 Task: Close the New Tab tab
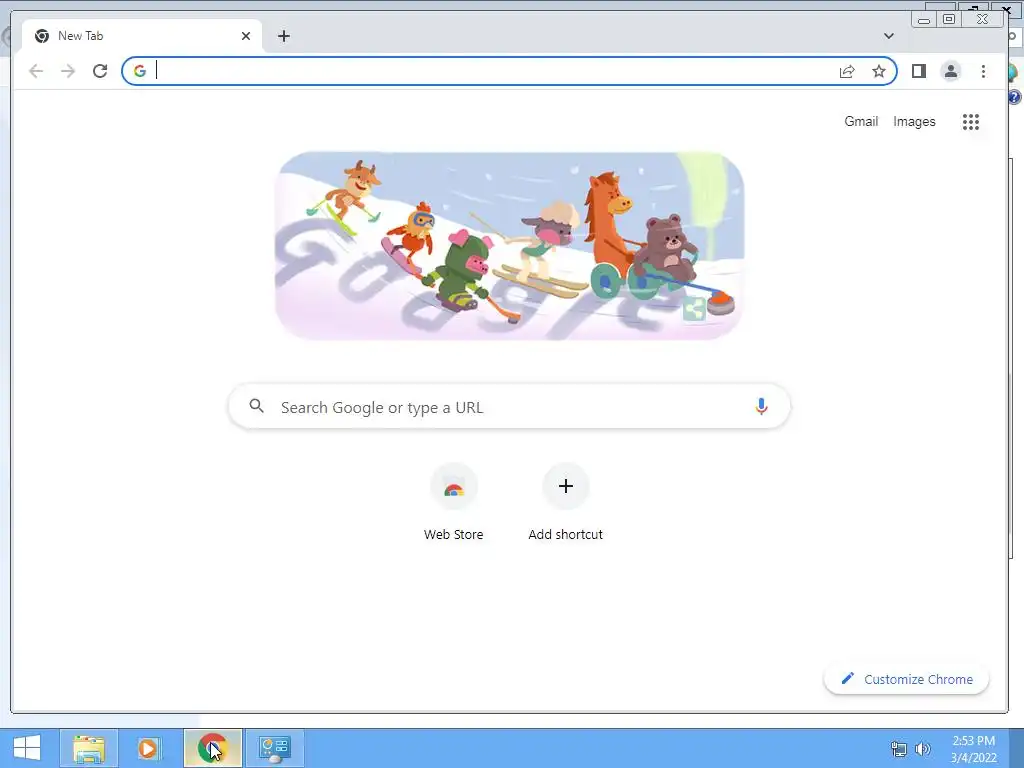pos(246,36)
